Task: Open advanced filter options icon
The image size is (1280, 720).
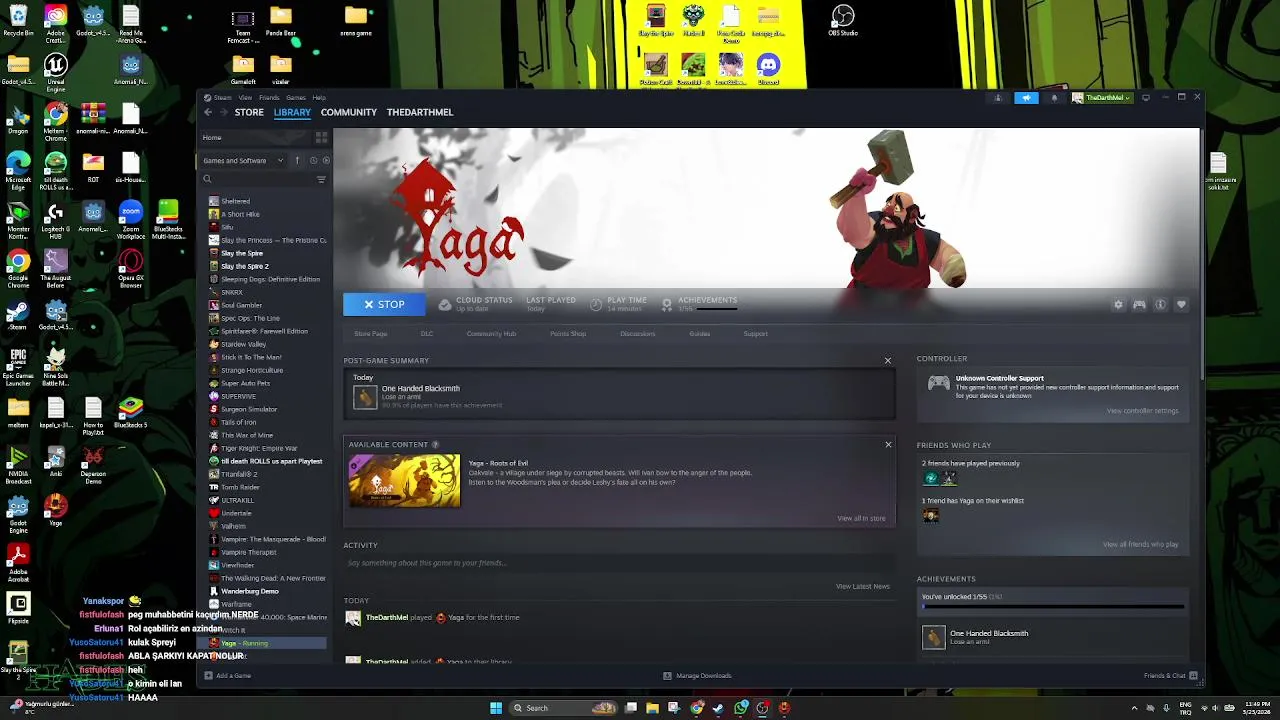Action: [x=321, y=179]
